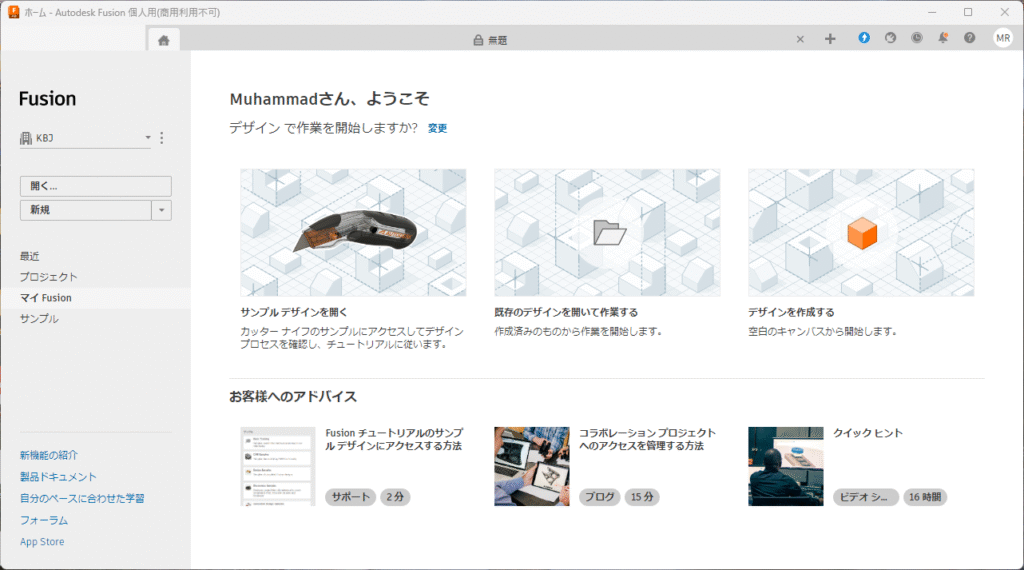Open the Help question mark icon
This screenshot has width=1024, height=570.
[x=969, y=38]
